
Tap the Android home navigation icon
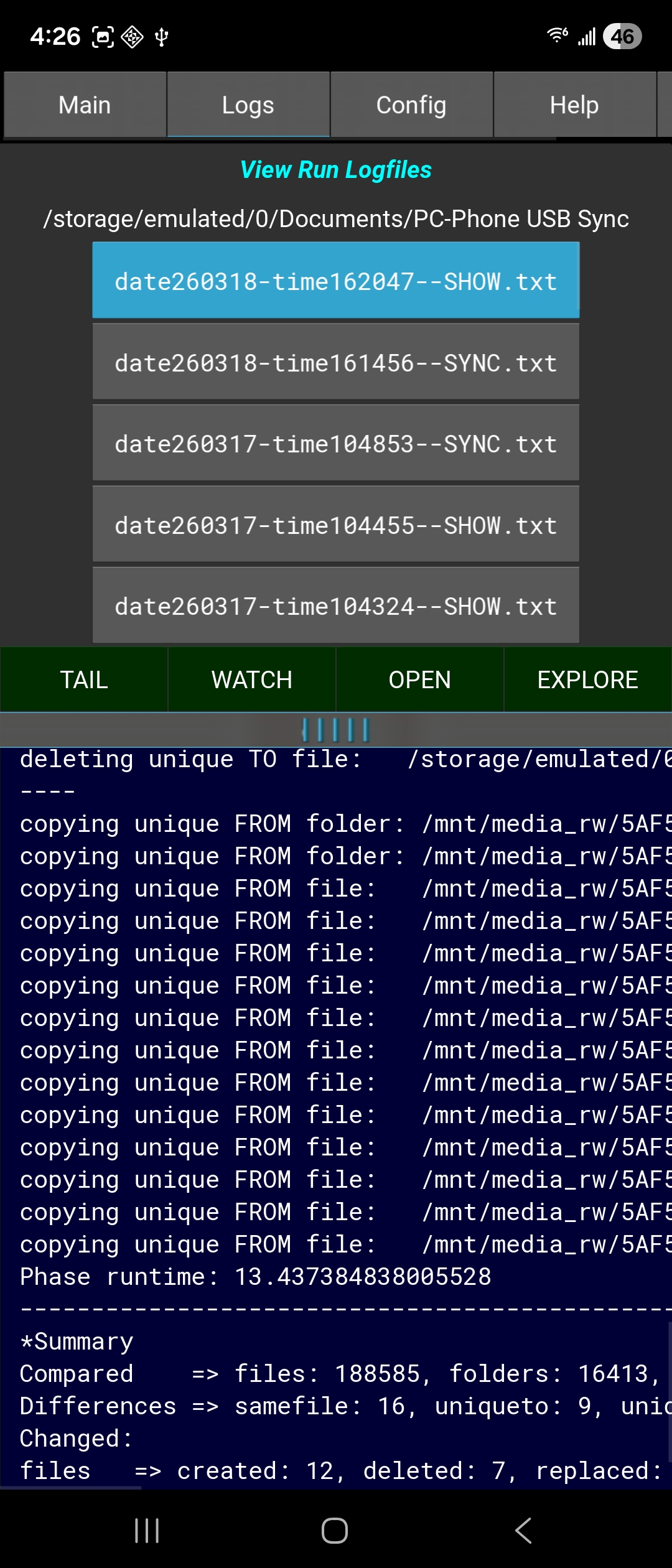[335, 1530]
